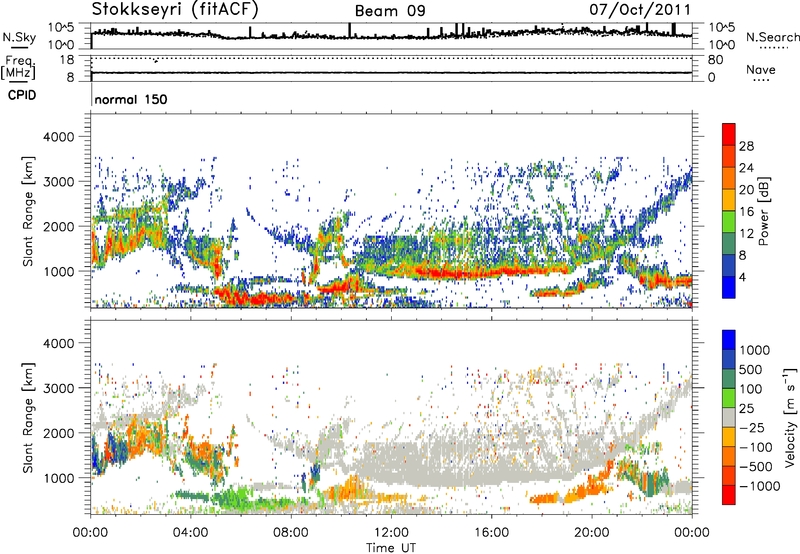Click the red top segment of Power colorbar

tap(729, 134)
